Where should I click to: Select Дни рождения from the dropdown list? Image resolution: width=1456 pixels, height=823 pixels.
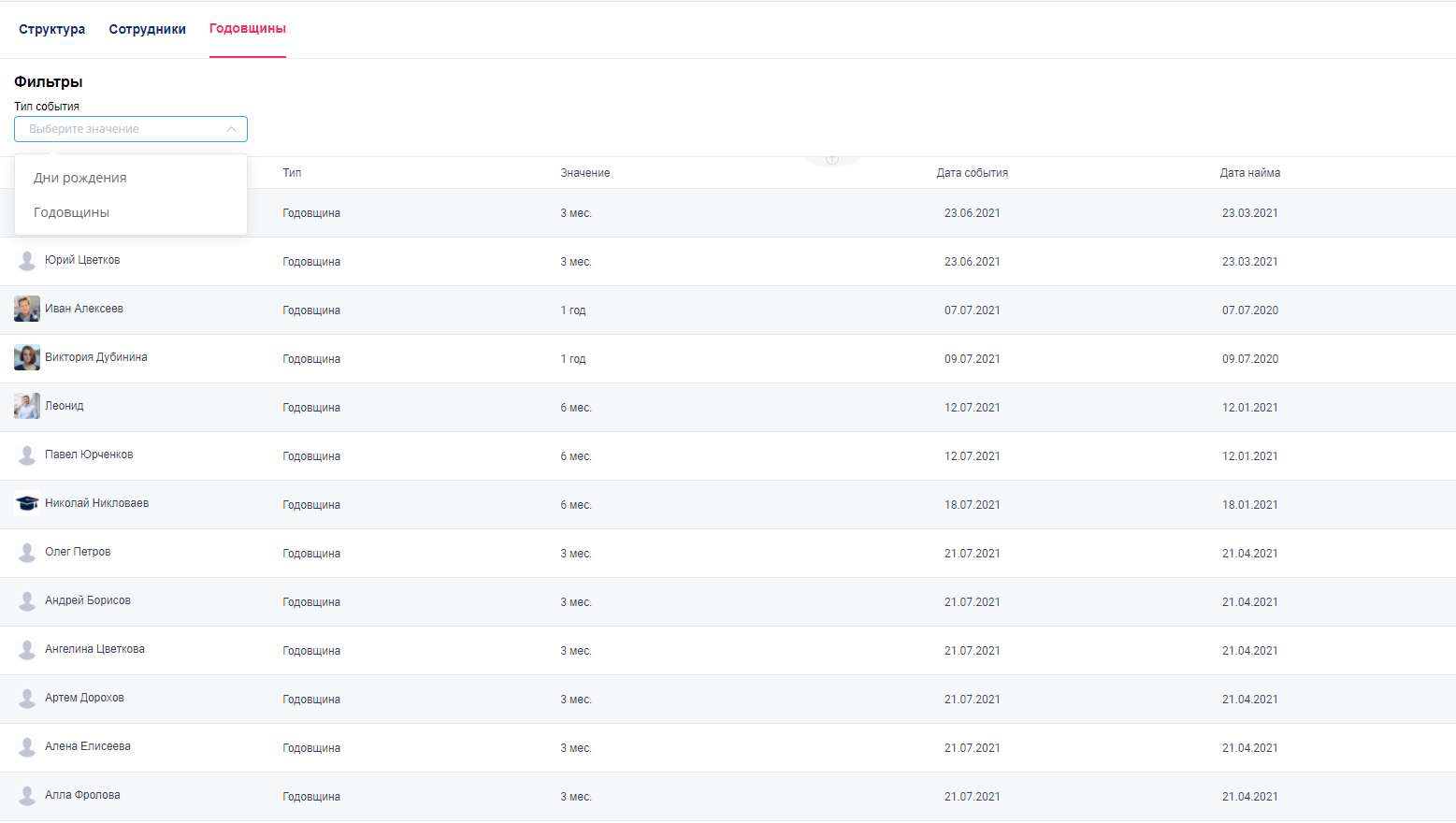point(80,178)
